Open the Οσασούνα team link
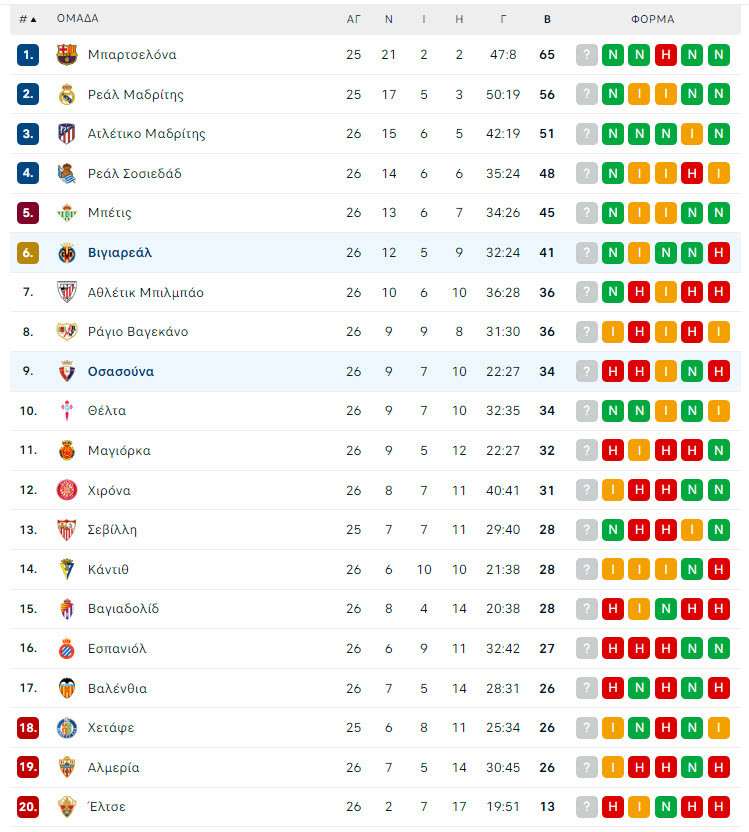Screen dimensions: 749x832 click(121, 371)
